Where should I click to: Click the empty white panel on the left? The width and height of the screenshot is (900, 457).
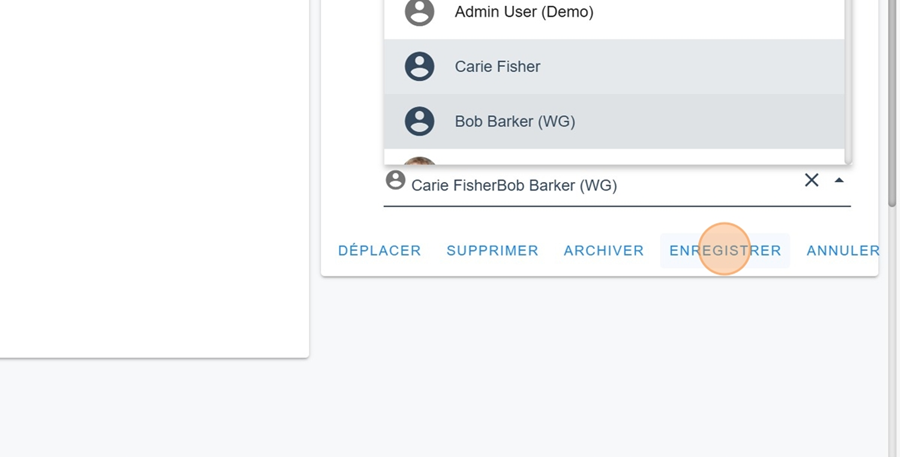click(x=154, y=178)
